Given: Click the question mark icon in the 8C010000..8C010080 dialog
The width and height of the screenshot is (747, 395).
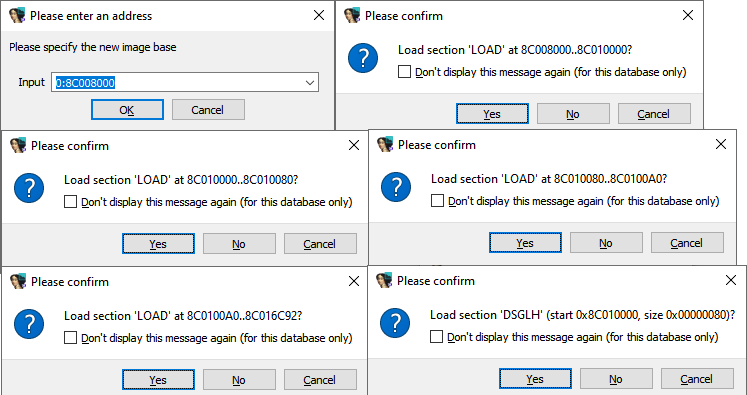Looking at the screenshot, I should [x=29, y=188].
